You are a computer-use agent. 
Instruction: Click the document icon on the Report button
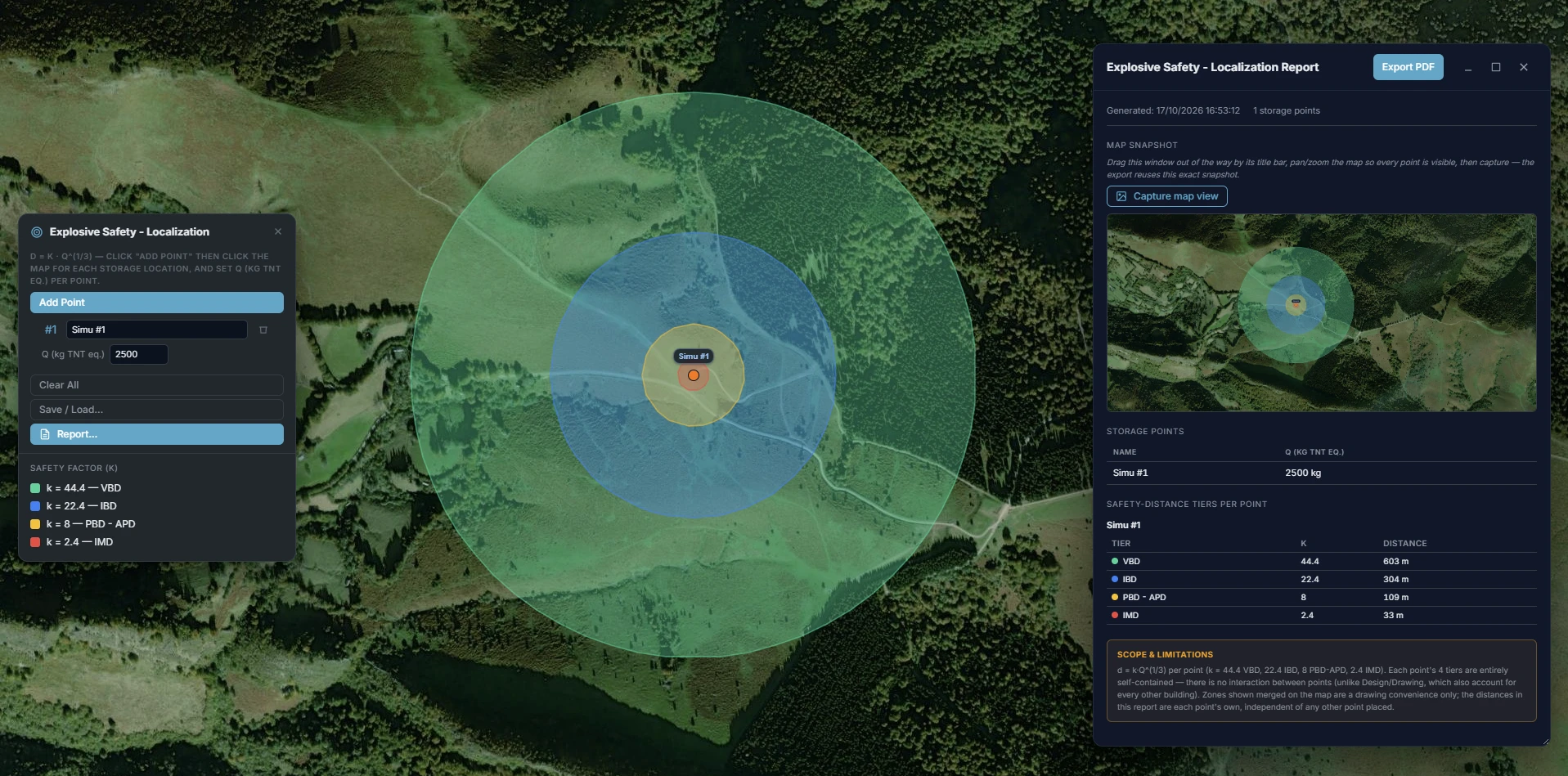click(x=45, y=434)
